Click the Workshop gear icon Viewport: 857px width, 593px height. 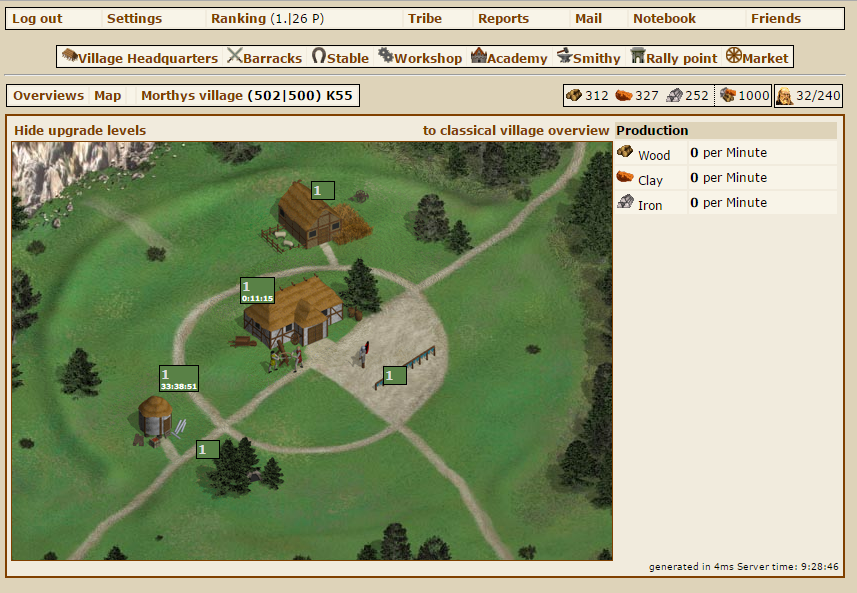coord(386,55)
